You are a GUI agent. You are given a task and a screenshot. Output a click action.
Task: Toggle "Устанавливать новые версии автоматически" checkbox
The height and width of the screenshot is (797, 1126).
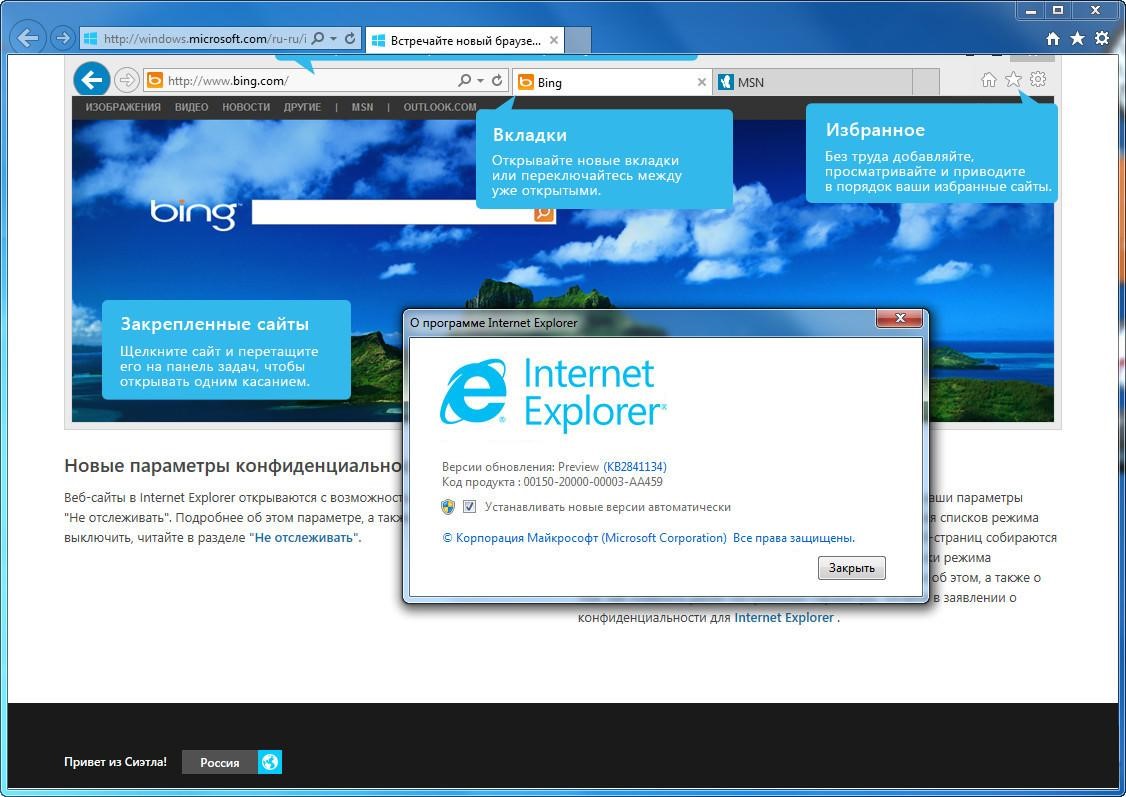pos(469,507)
